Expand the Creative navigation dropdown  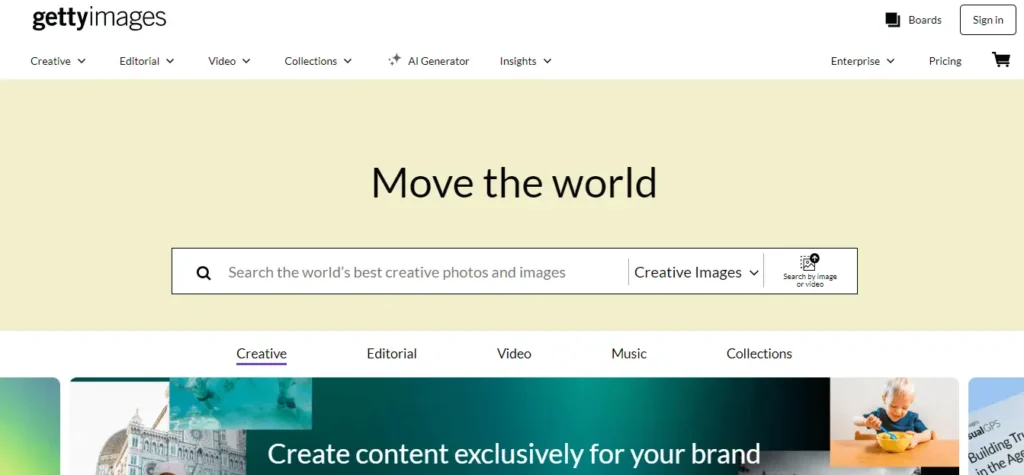58,61
